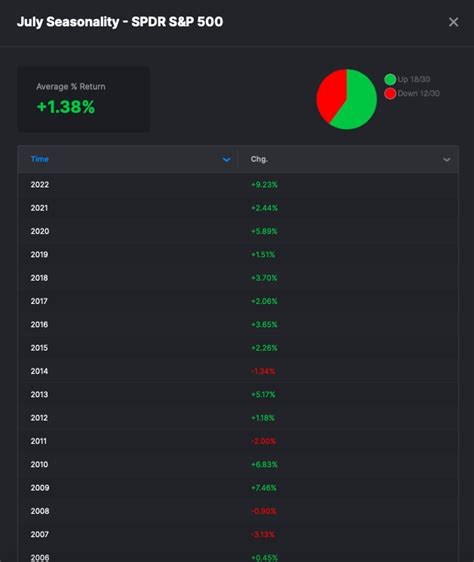
Task: Click the July Seasonality - SPDR S&P 500 title
Action: click(120, 22)
